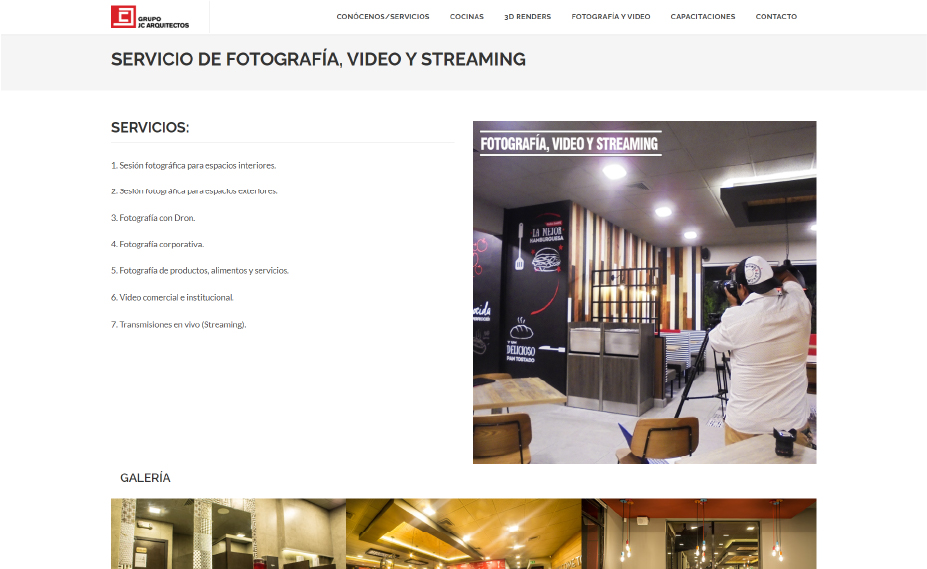Select the product and food photography item
927x569 pixels.
200,271
